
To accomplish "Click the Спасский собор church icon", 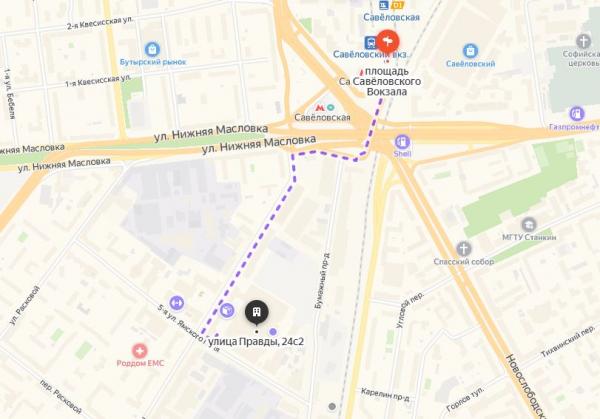I will pos(463,249).
